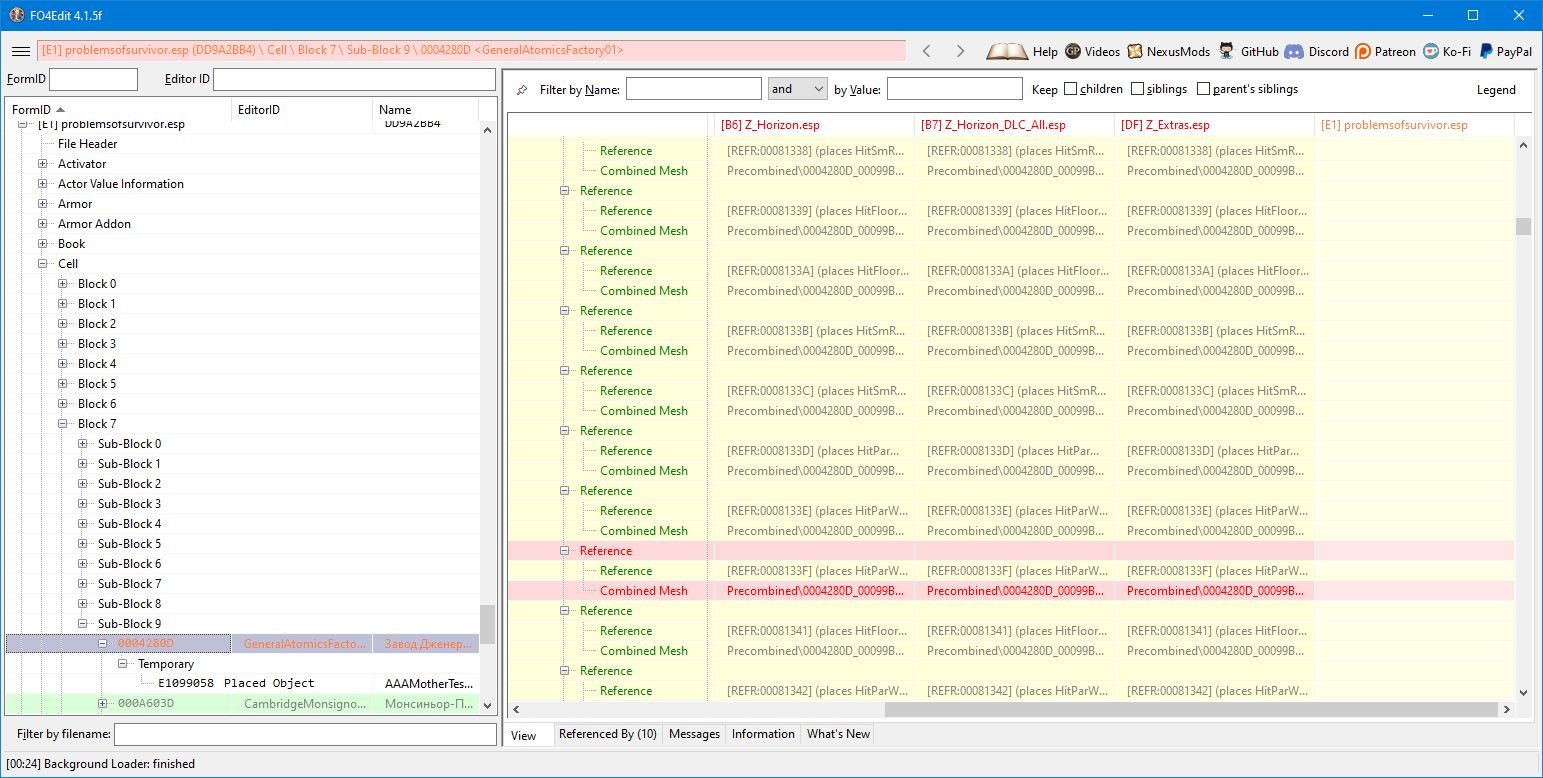
Task: Click the PayPal toolbar icon
Action: 1488,51
